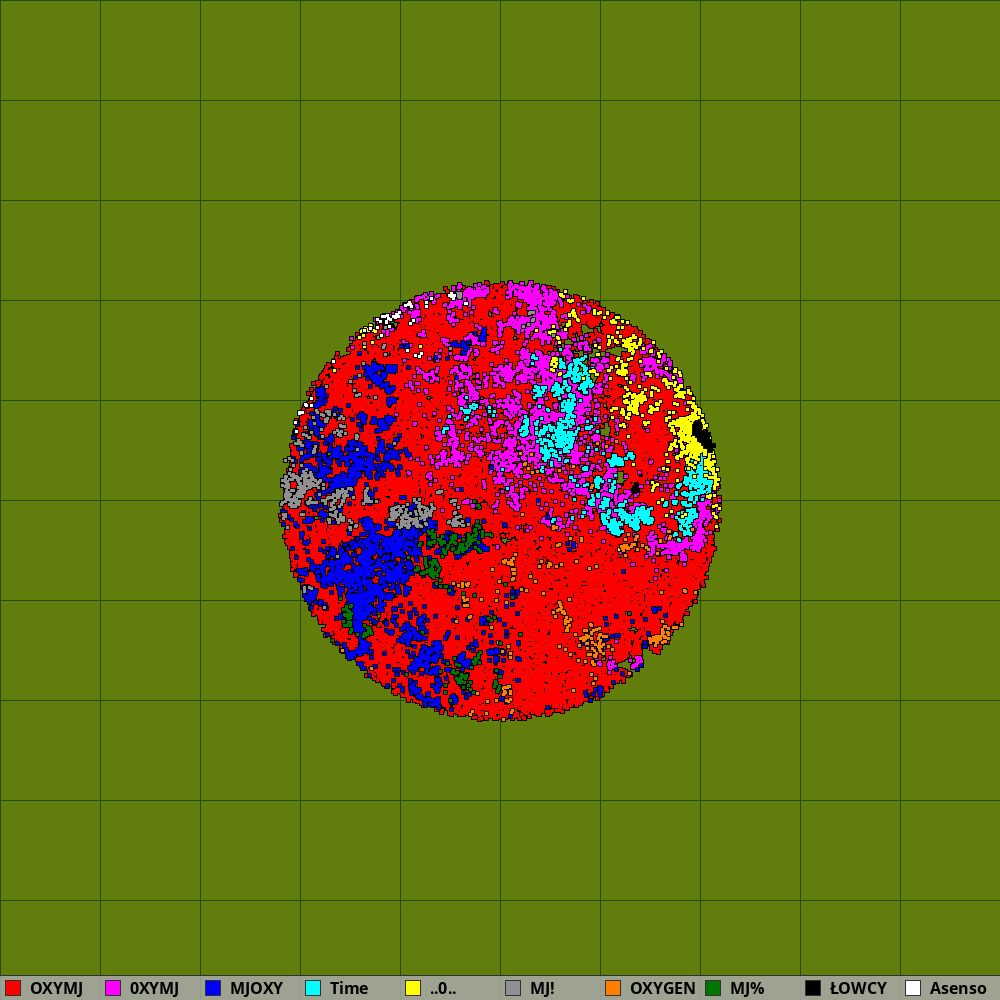
Task: Select the OXYGEN team name
Action: tap(663, 988)
